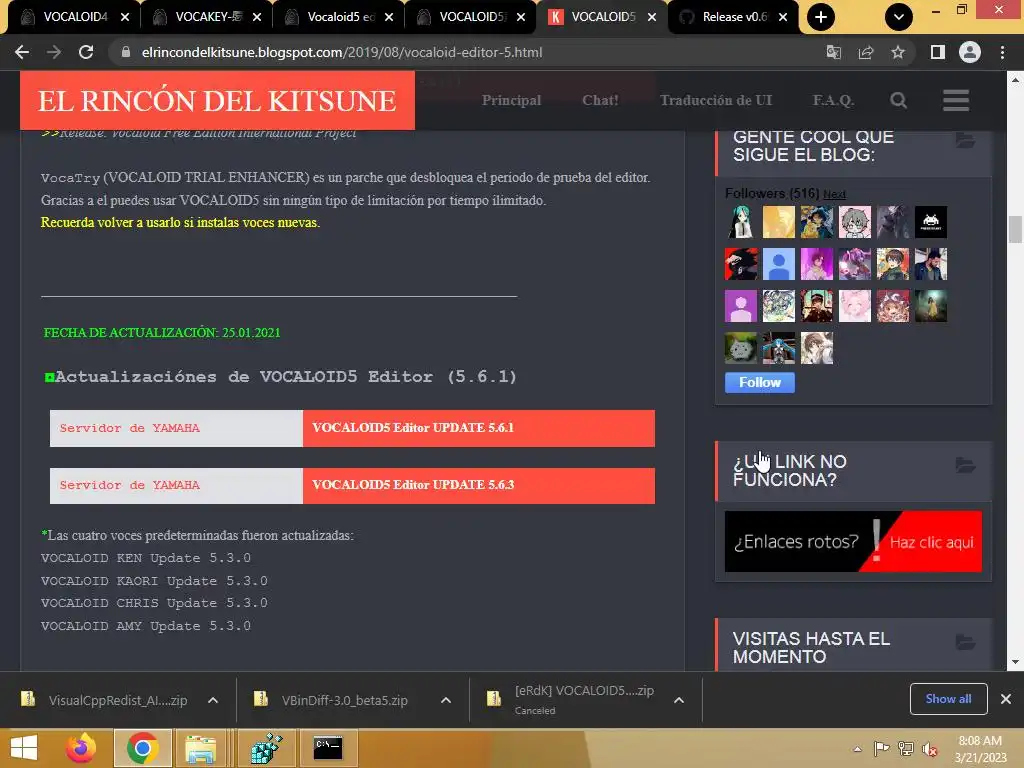Screen dimensions: 1024x768
Task: Open the Chat! menu item
Action: [x=600, y=100]
